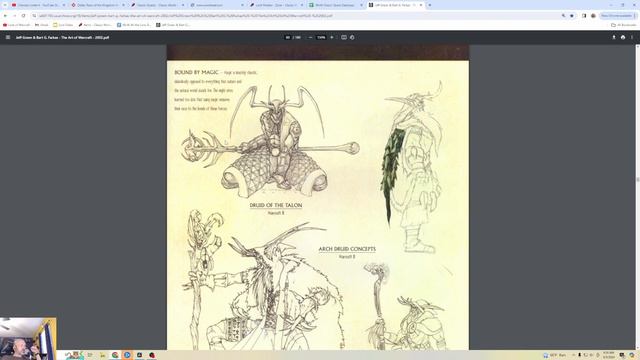Click the zoom magnifier icon in address bar
640x360 pixels.
coord(563,16)
